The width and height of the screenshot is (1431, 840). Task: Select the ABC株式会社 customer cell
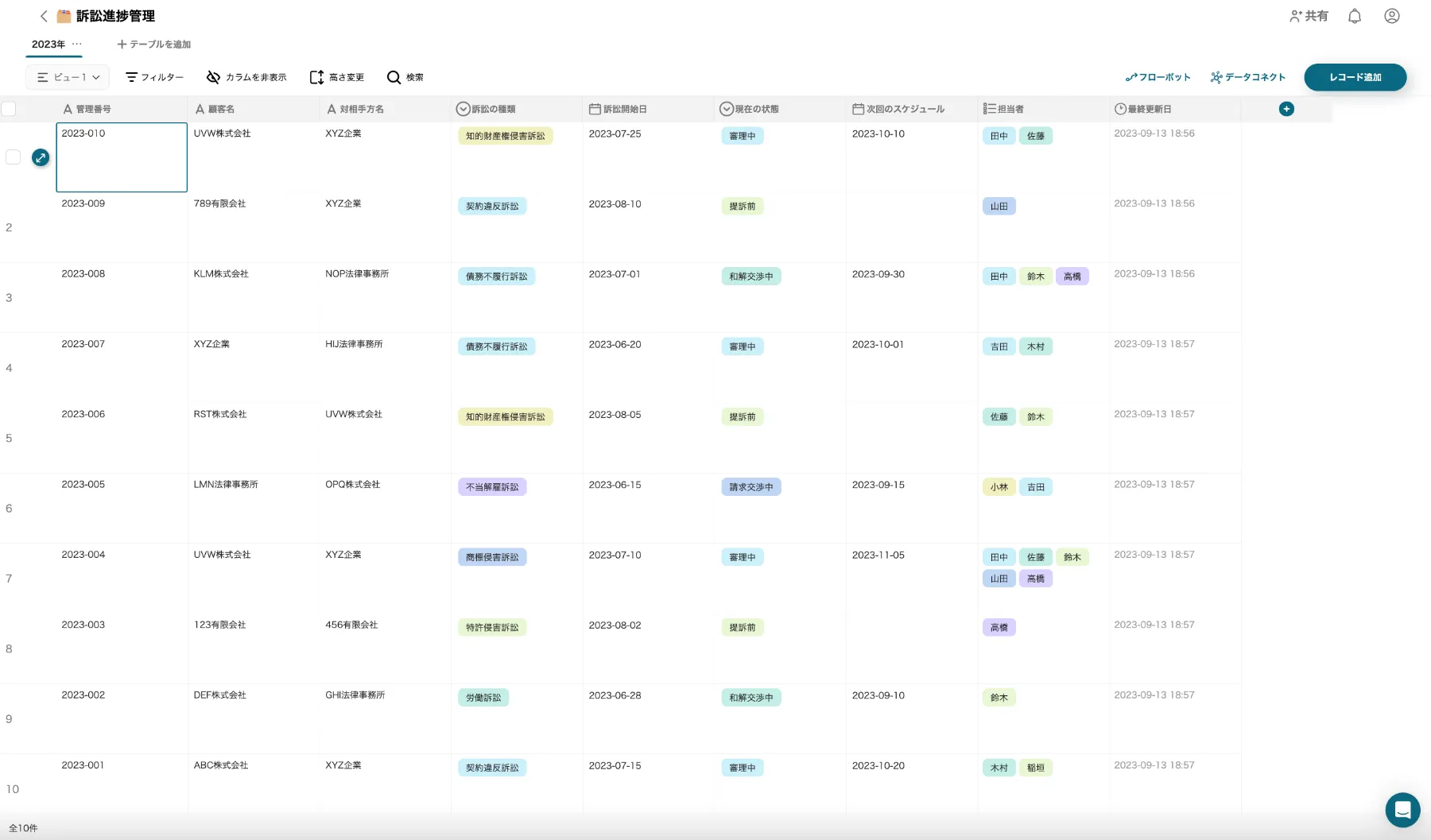(x=254, y=784)
